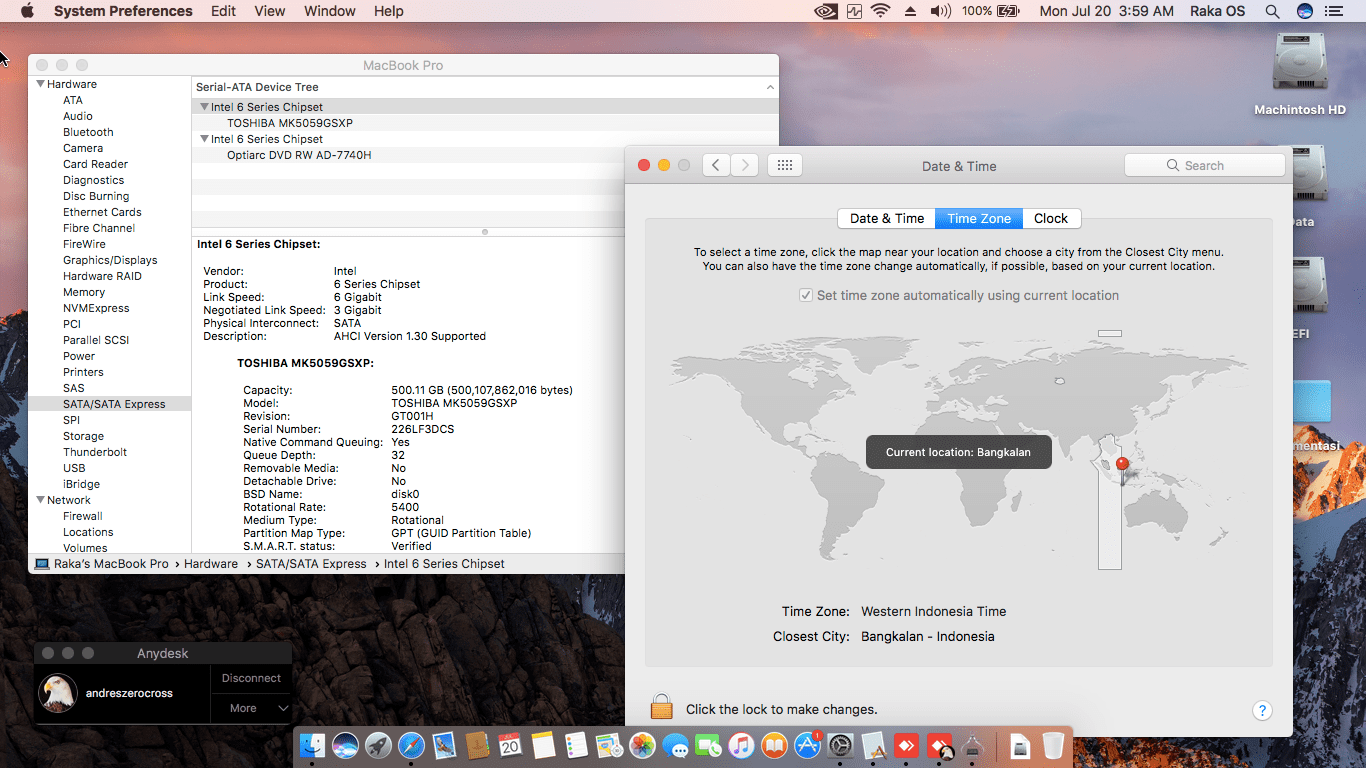Open AnyDesk Dock icon with eagle badge
This screenshot has width=1366, height=768.
click(939, 745)
